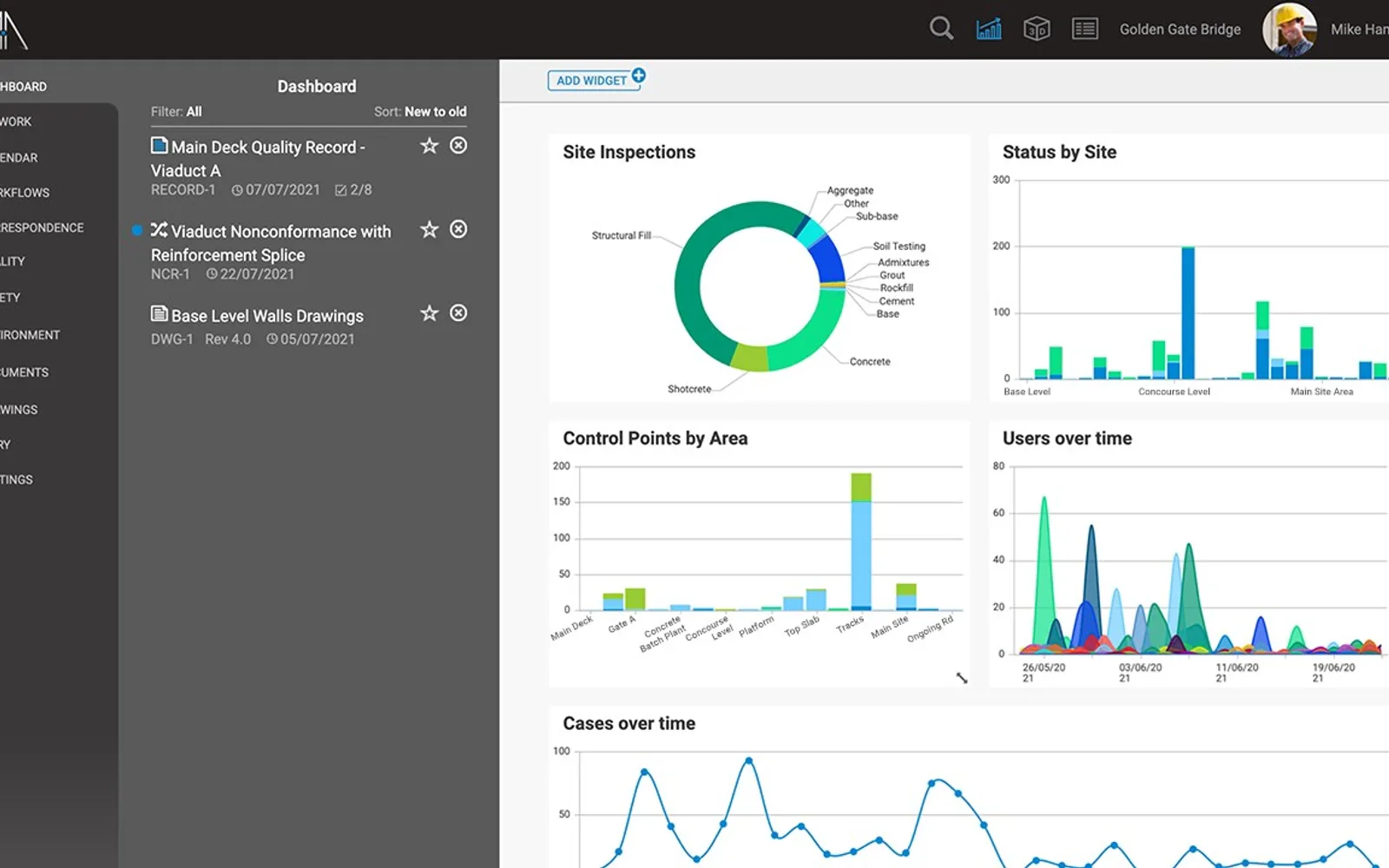Select the Documents sidebar menu item
Image resolution: width=1389 pixels, height=868 pixels.
[x=24, y=372]
